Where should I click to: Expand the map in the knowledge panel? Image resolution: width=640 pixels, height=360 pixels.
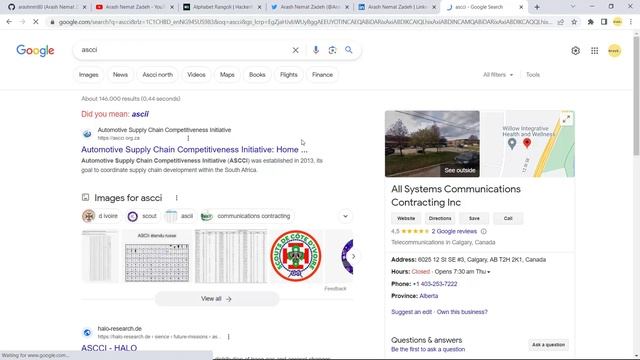pyautogui.click(x=567, y=119)
